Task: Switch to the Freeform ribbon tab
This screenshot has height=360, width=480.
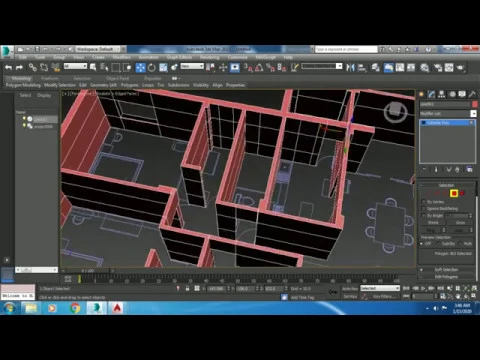Action: (50, 78)
